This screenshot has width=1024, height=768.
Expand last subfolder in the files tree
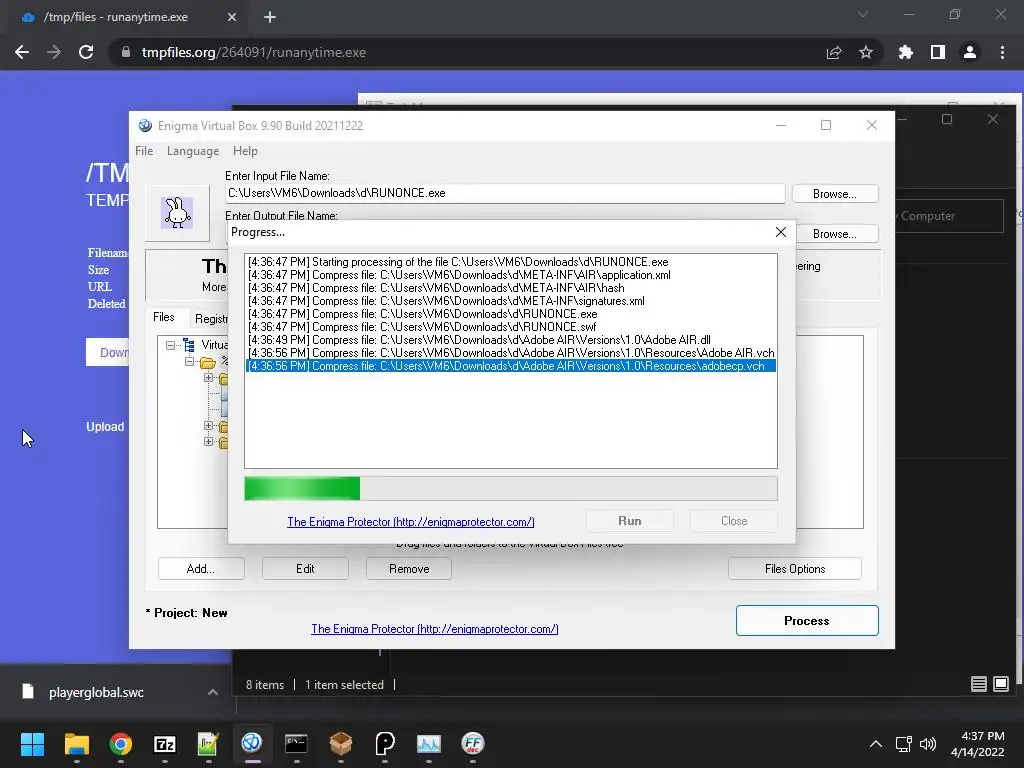click(x=208, y=441)
